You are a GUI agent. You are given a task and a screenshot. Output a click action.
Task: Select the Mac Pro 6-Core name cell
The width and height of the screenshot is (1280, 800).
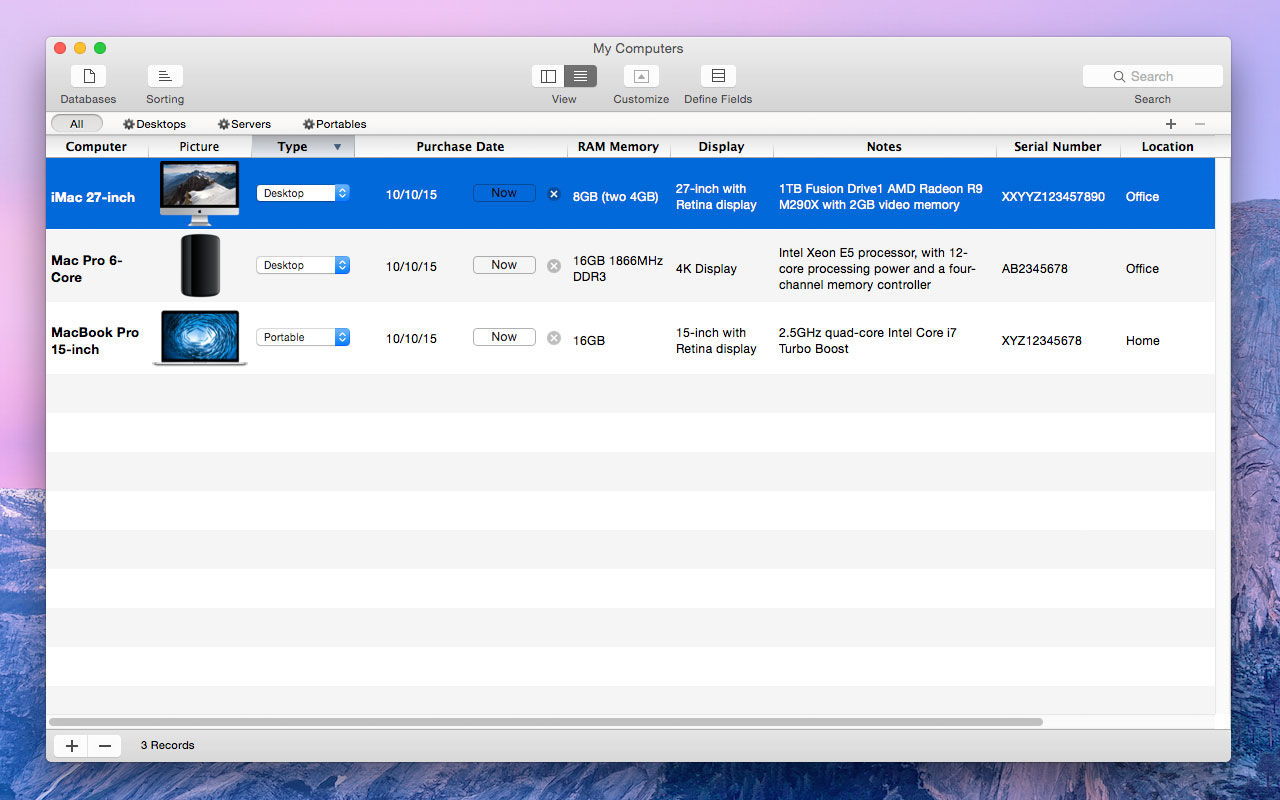click(87, 269)
